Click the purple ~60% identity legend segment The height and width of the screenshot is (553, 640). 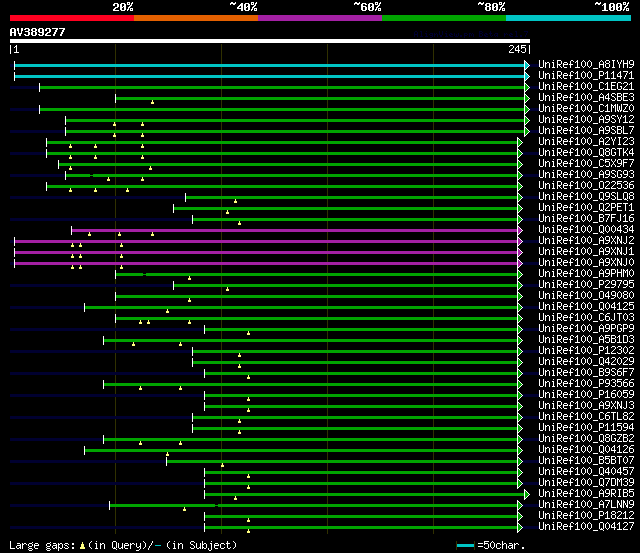pos(320,18)
